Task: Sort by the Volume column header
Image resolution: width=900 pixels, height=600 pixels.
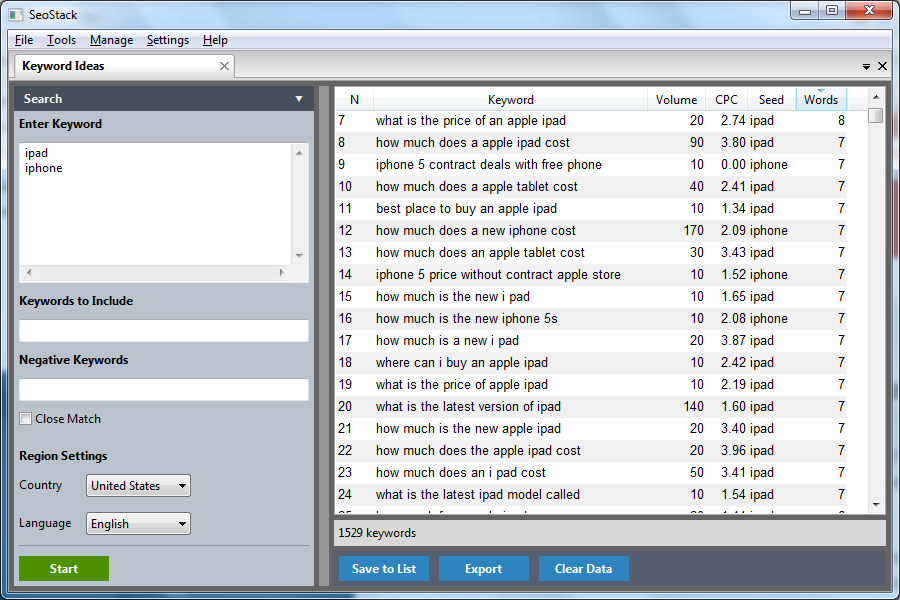Action: click(x=676, y=99)
